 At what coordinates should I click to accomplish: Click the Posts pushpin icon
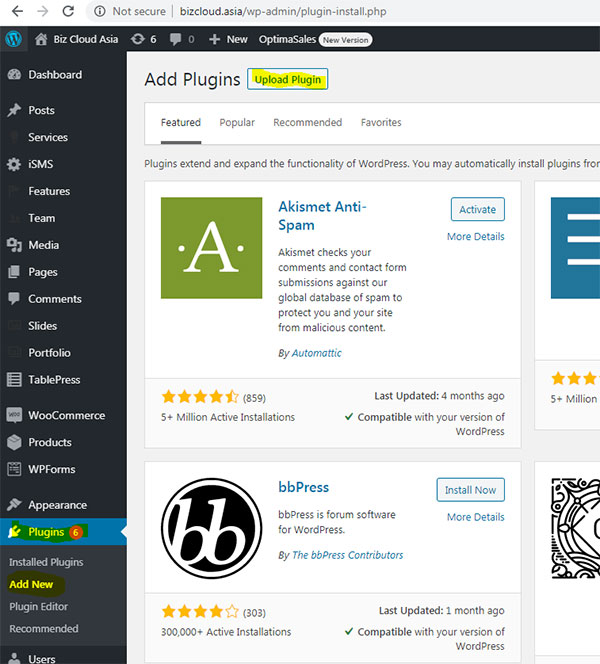point(14,110)
